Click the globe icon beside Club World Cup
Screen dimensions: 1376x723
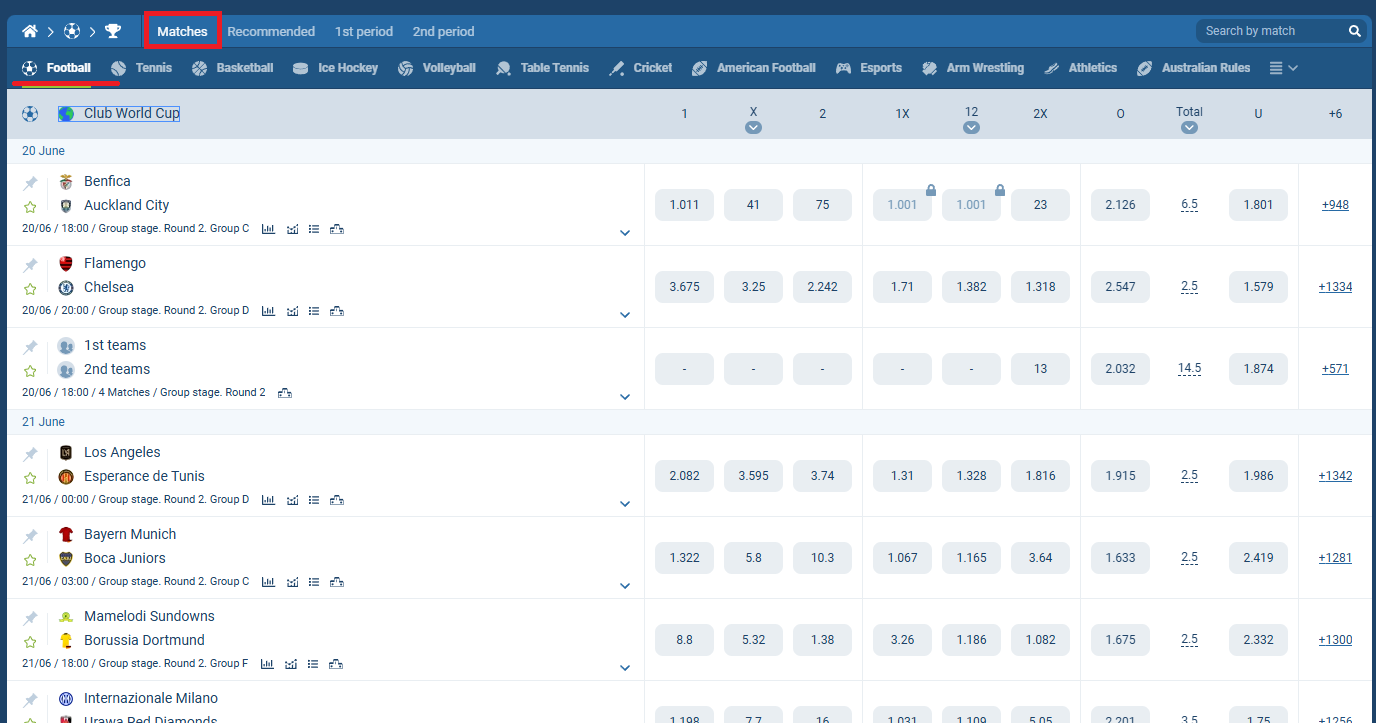coord(66,114)
